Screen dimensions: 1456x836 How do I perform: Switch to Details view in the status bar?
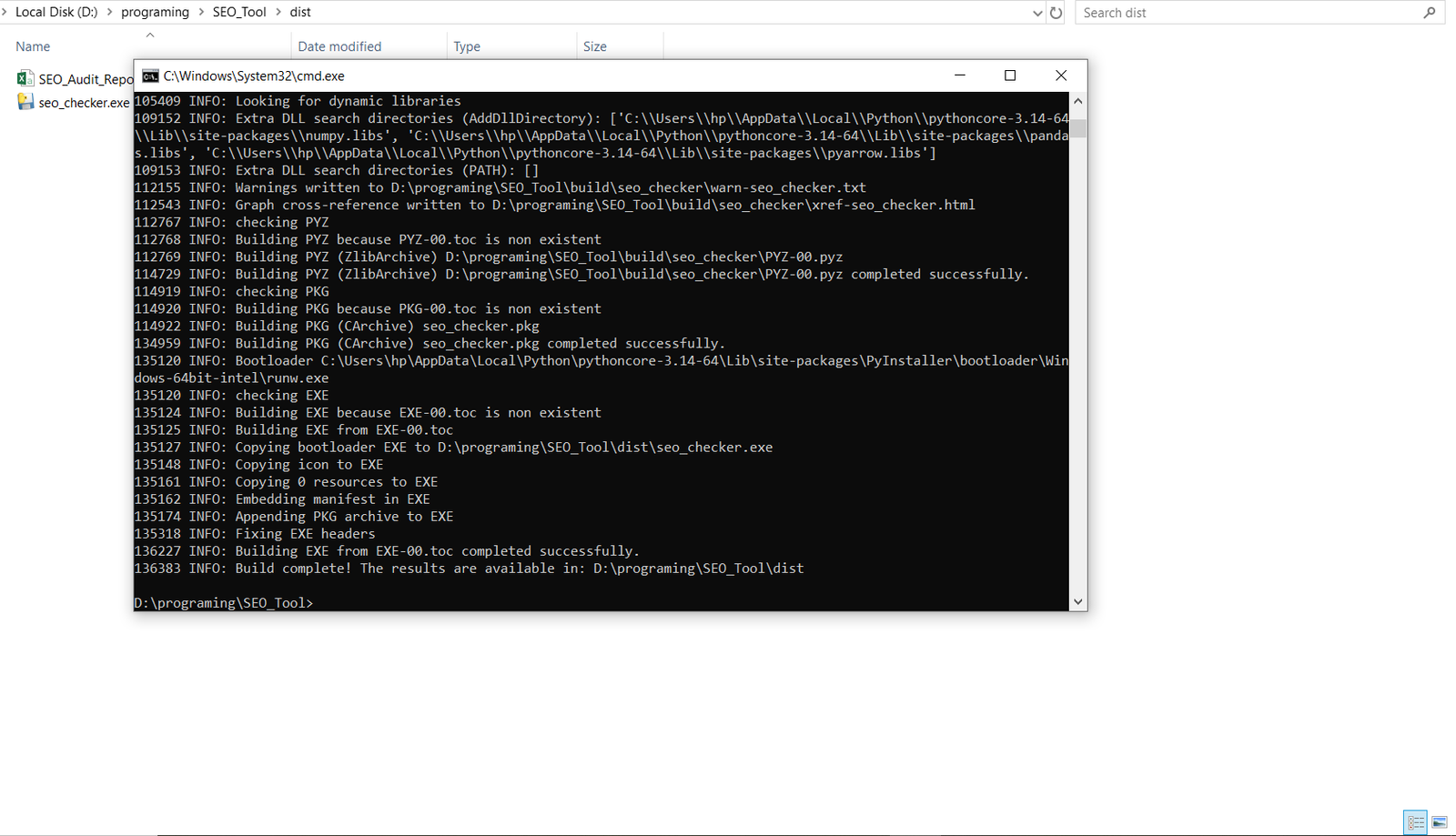click(1416, 822)
